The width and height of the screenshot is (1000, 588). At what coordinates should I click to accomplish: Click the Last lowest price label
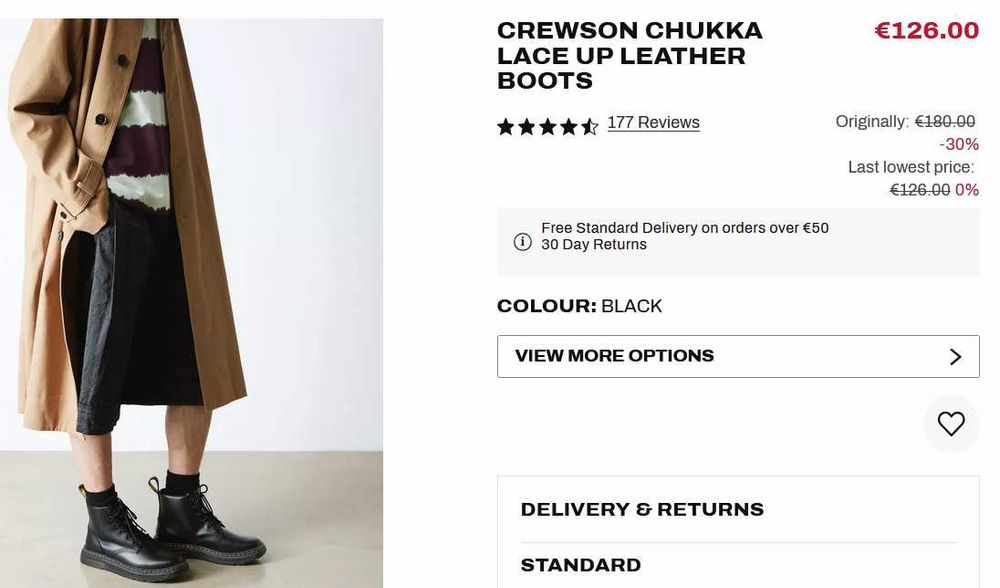click(910, 168)
